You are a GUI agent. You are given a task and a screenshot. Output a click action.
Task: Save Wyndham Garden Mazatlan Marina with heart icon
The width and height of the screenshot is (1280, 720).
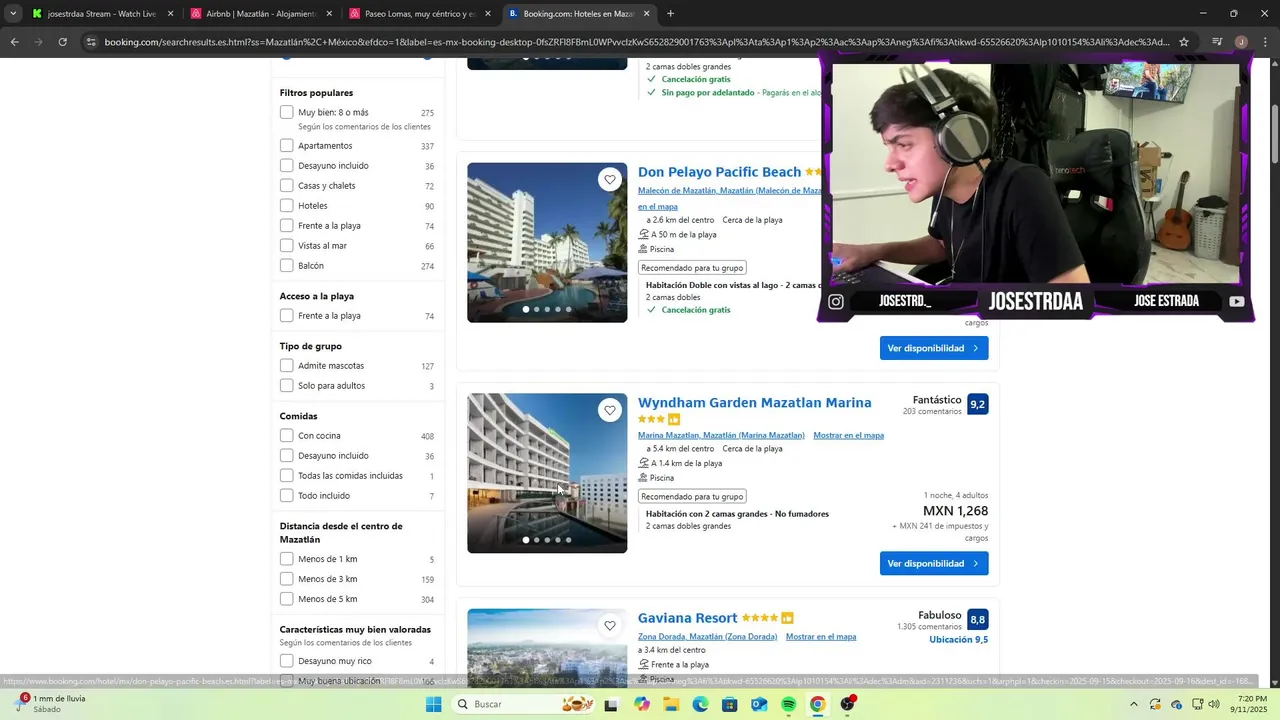pyautogui.click(x=610, y=410)
